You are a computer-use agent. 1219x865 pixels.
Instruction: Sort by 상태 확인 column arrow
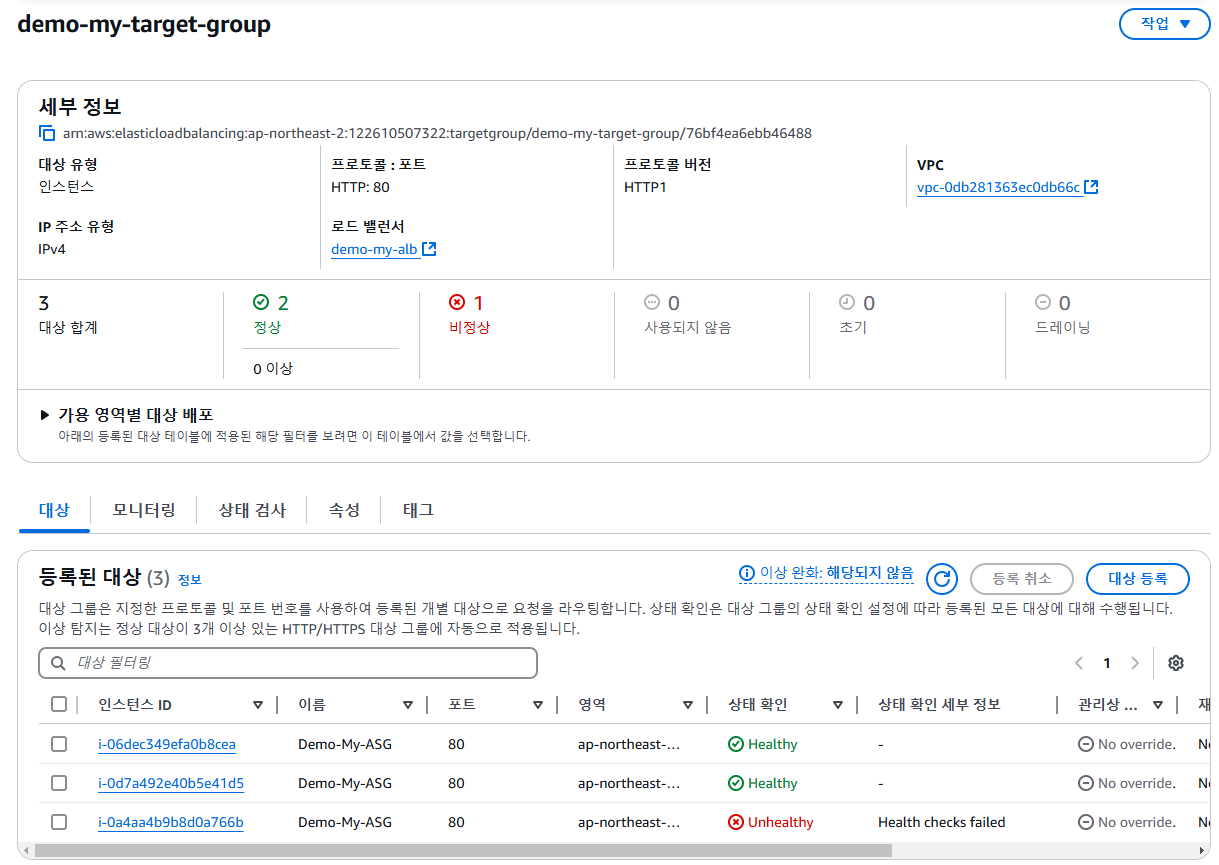[838, 705]
